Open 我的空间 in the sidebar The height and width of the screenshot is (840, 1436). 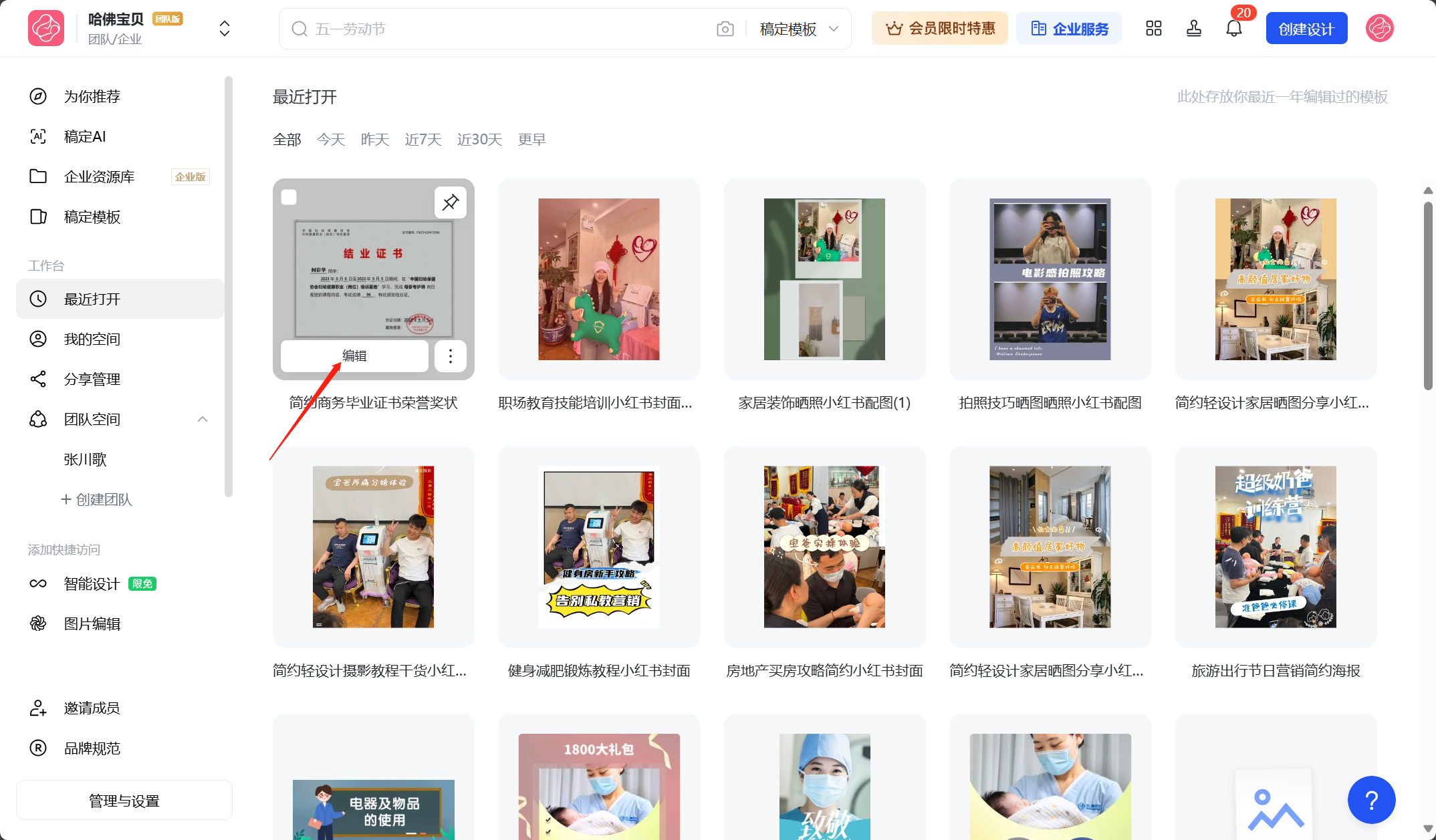pyautogui.click(x=92, y=339)
